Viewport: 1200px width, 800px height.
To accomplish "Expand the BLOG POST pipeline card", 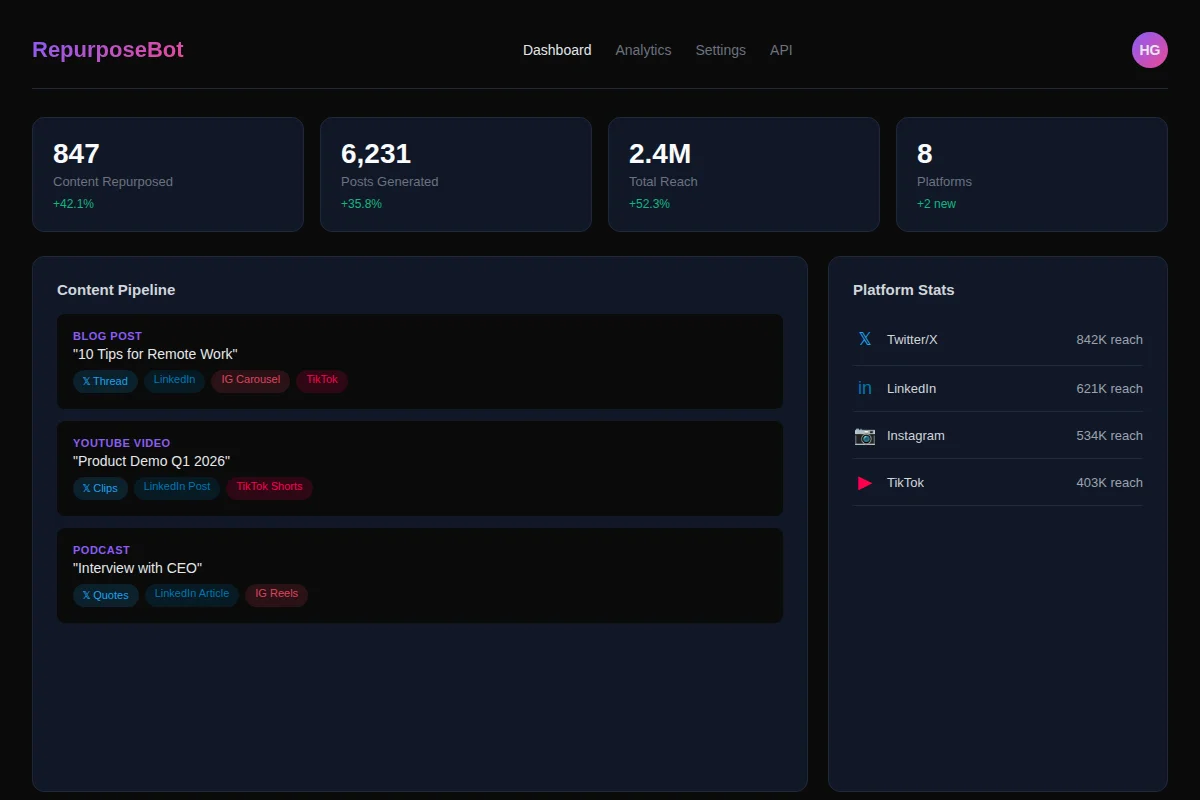I will (x=420, y=360).
